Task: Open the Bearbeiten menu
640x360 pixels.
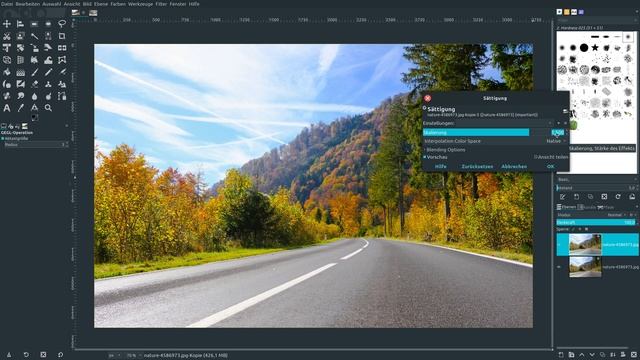Action: (28, 4)
